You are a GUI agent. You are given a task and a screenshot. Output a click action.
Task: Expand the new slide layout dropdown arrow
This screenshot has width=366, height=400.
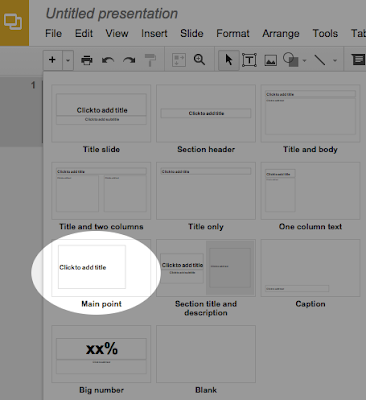click(68, 60)
